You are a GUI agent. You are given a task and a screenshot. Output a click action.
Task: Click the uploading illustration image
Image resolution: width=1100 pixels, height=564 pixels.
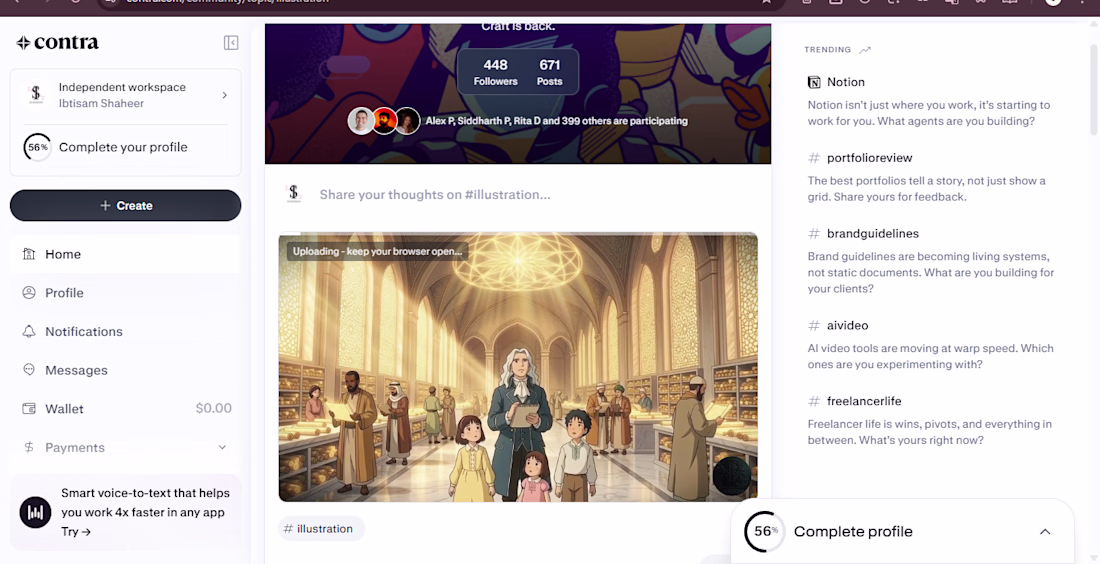[518, 367]
